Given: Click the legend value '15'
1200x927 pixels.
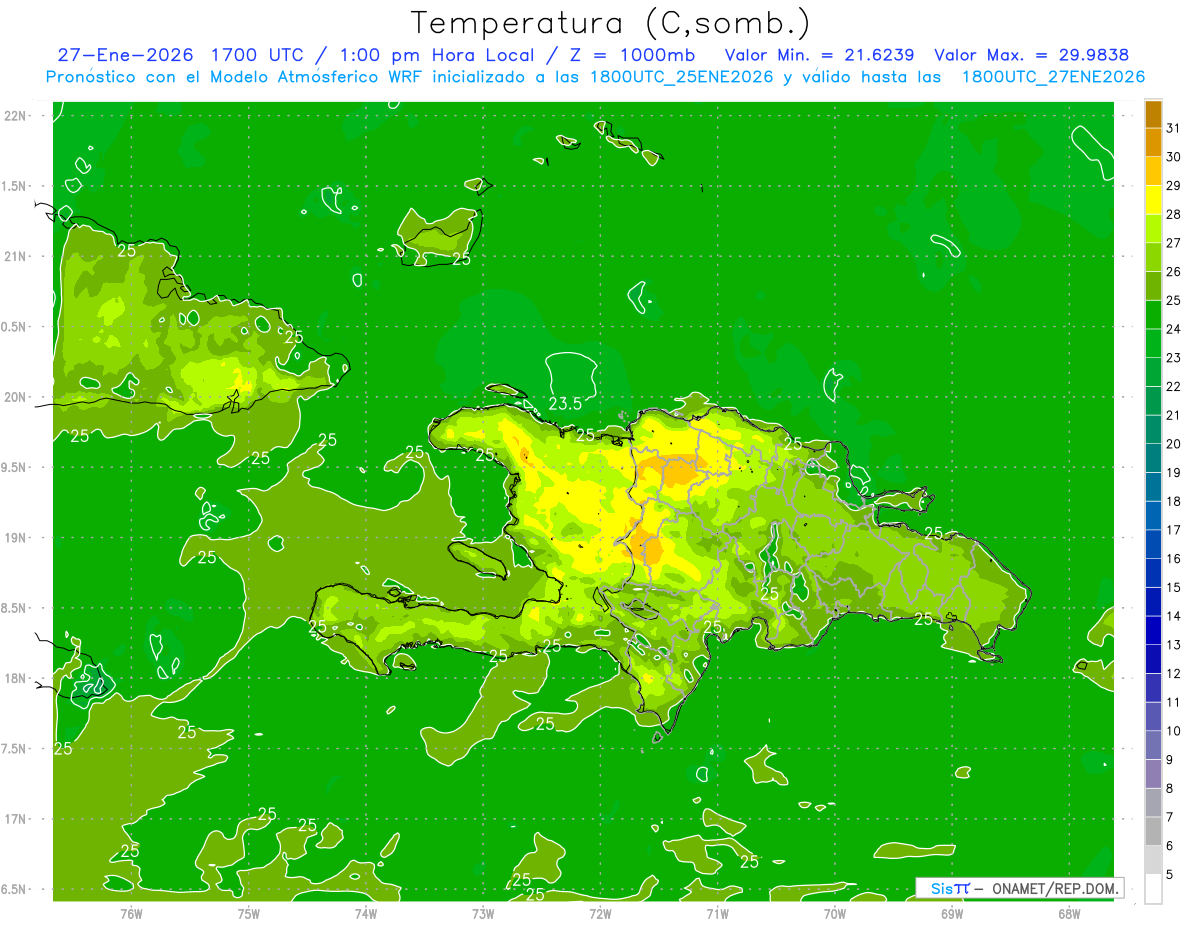Looking at the screenshot, I should [1174, 588].
